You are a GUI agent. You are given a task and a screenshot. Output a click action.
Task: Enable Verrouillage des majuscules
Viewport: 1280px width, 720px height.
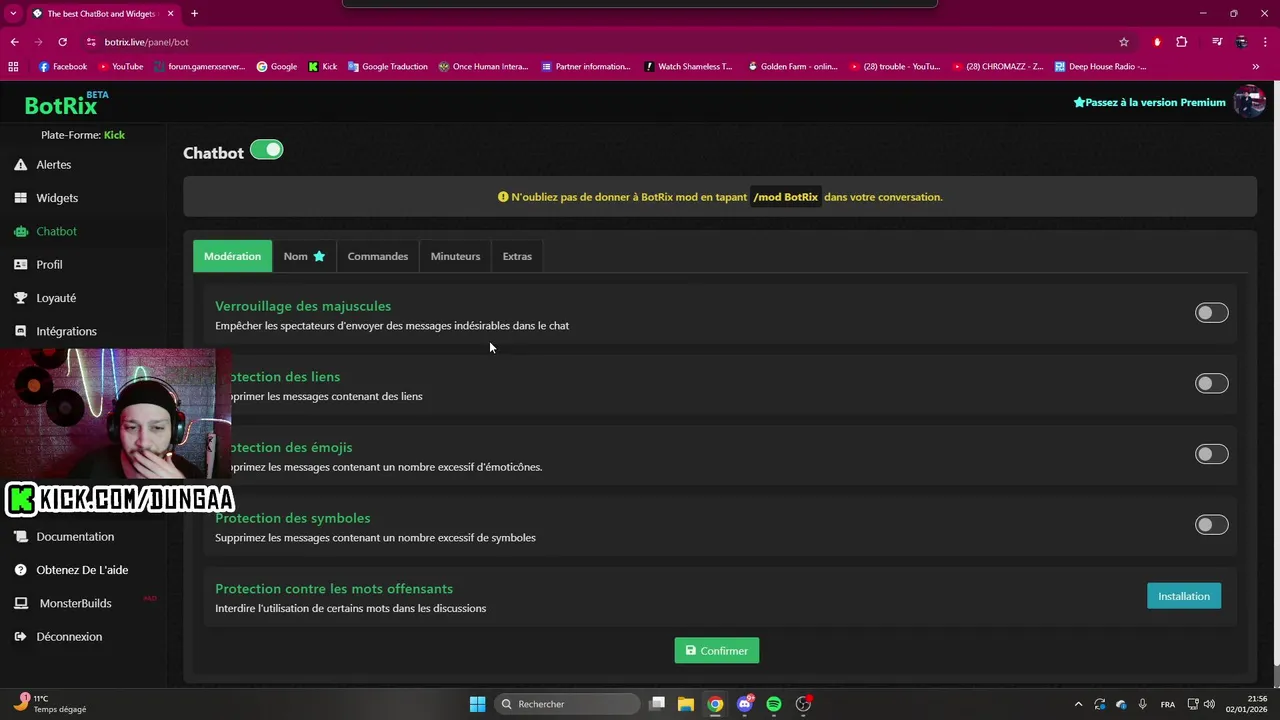pos(1211,313)
